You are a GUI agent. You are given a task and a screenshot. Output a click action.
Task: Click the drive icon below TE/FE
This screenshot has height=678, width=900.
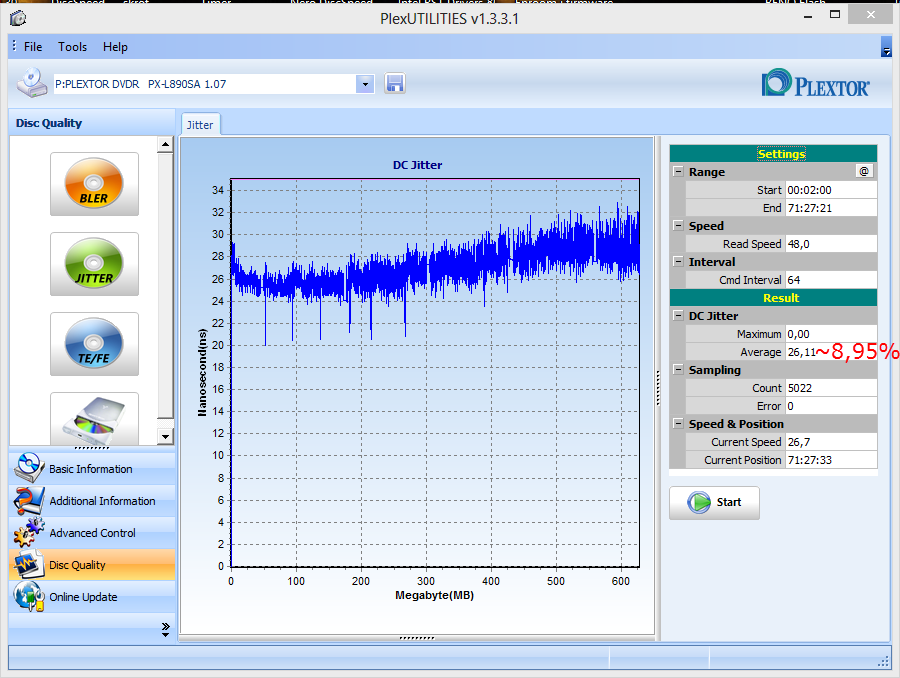[x=94, y=419]
